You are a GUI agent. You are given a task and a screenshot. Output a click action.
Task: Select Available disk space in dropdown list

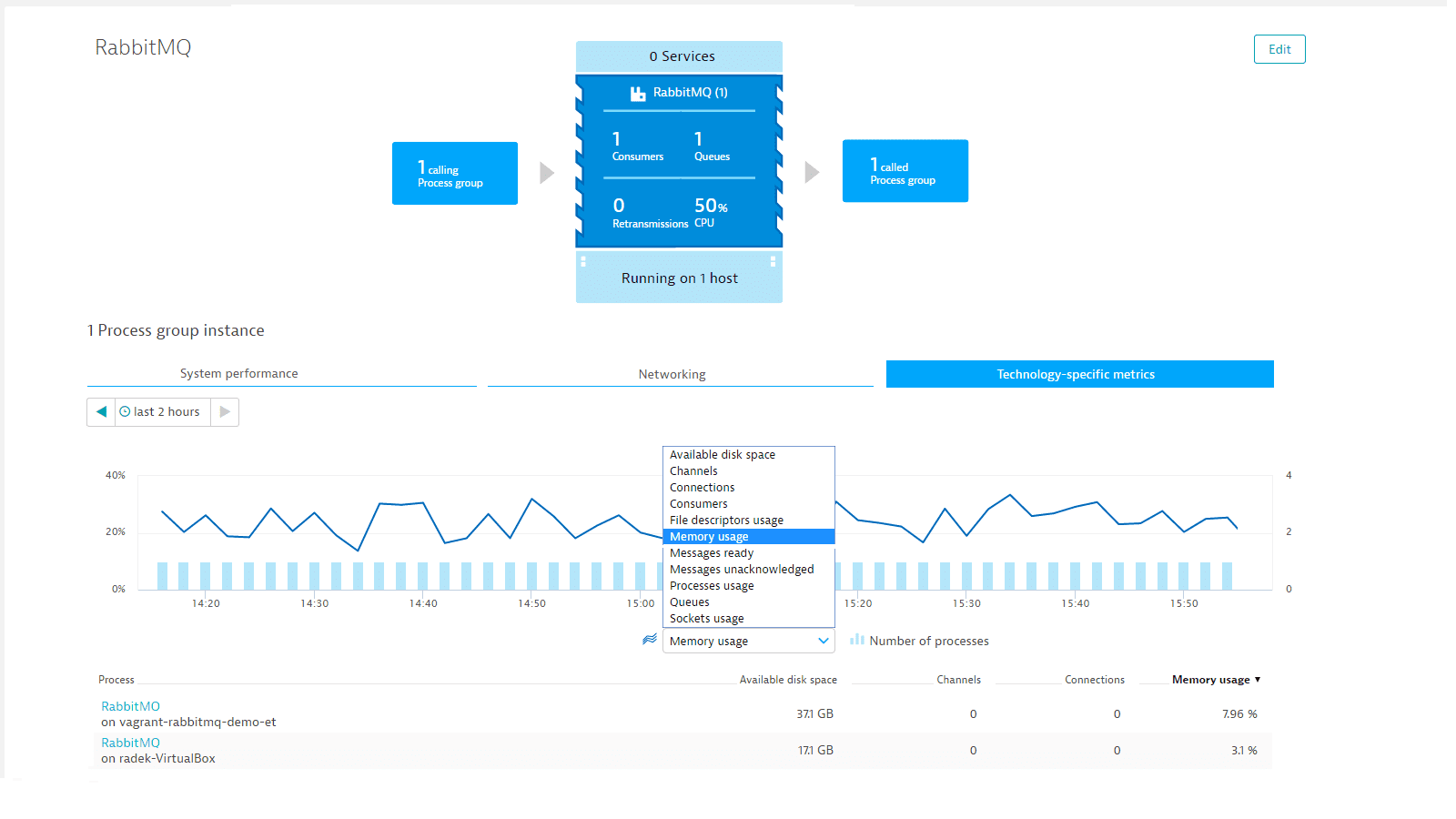tap(749, 455)
